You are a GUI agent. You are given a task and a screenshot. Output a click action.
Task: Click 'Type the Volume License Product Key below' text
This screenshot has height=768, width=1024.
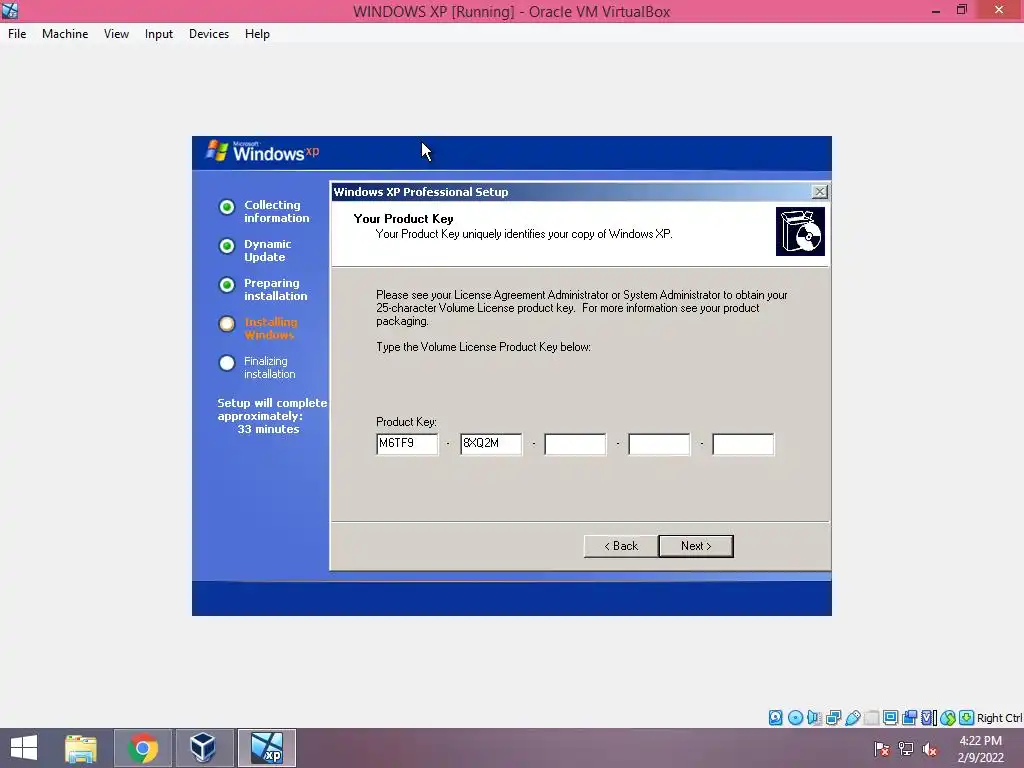point(483,347)
